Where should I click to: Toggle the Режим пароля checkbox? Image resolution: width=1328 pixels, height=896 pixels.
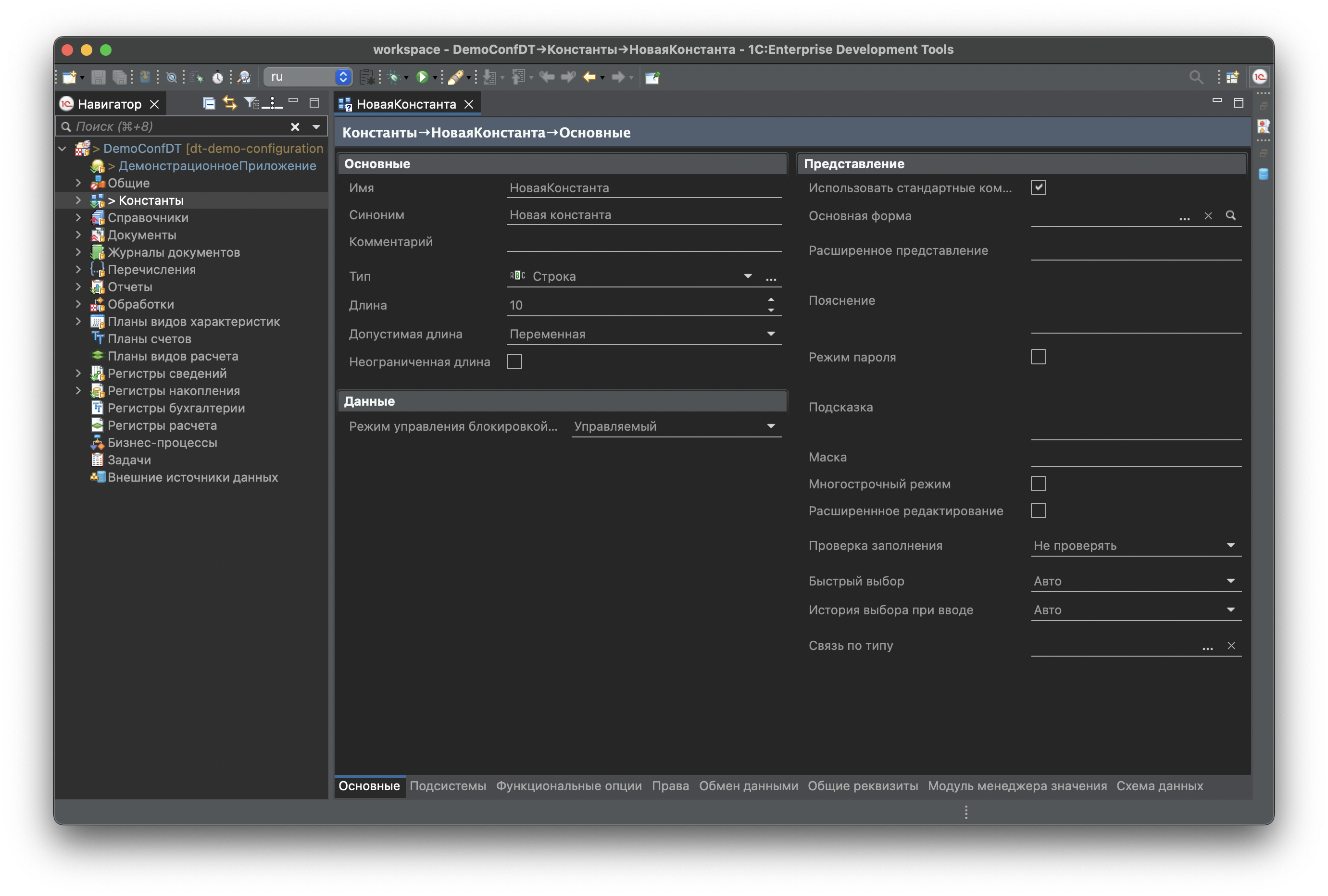1038,357
